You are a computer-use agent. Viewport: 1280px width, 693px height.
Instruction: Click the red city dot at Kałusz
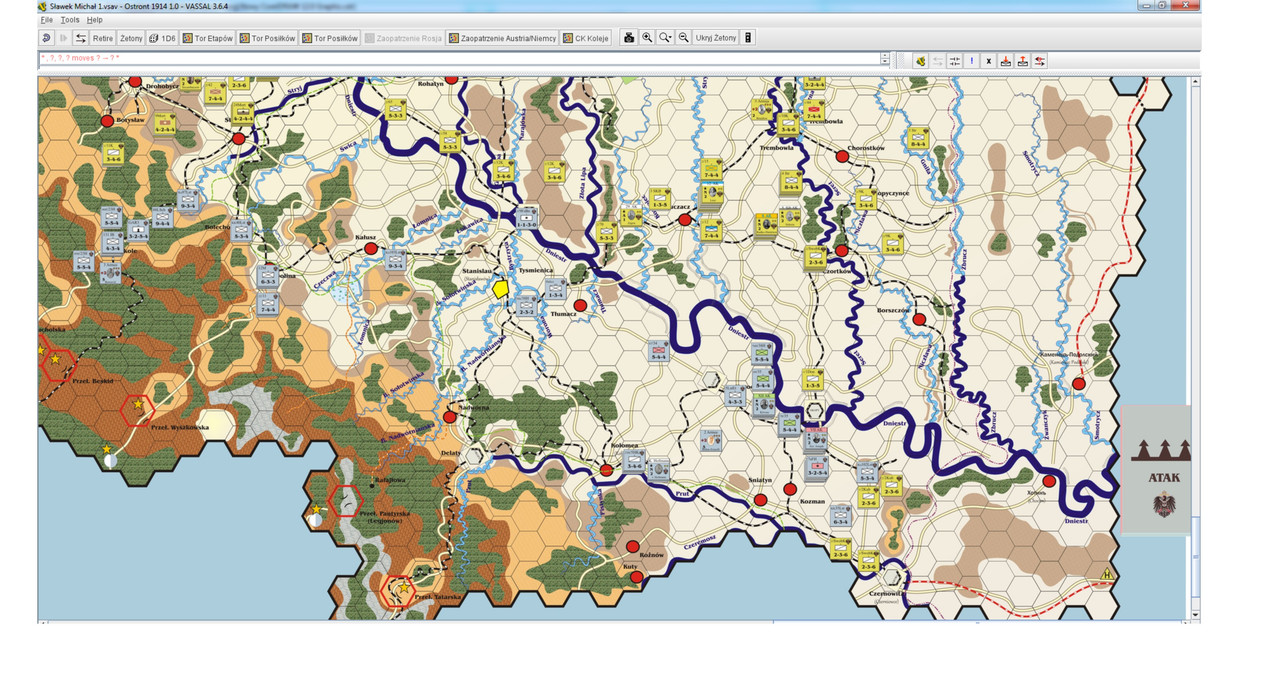(x=371, y=248)
